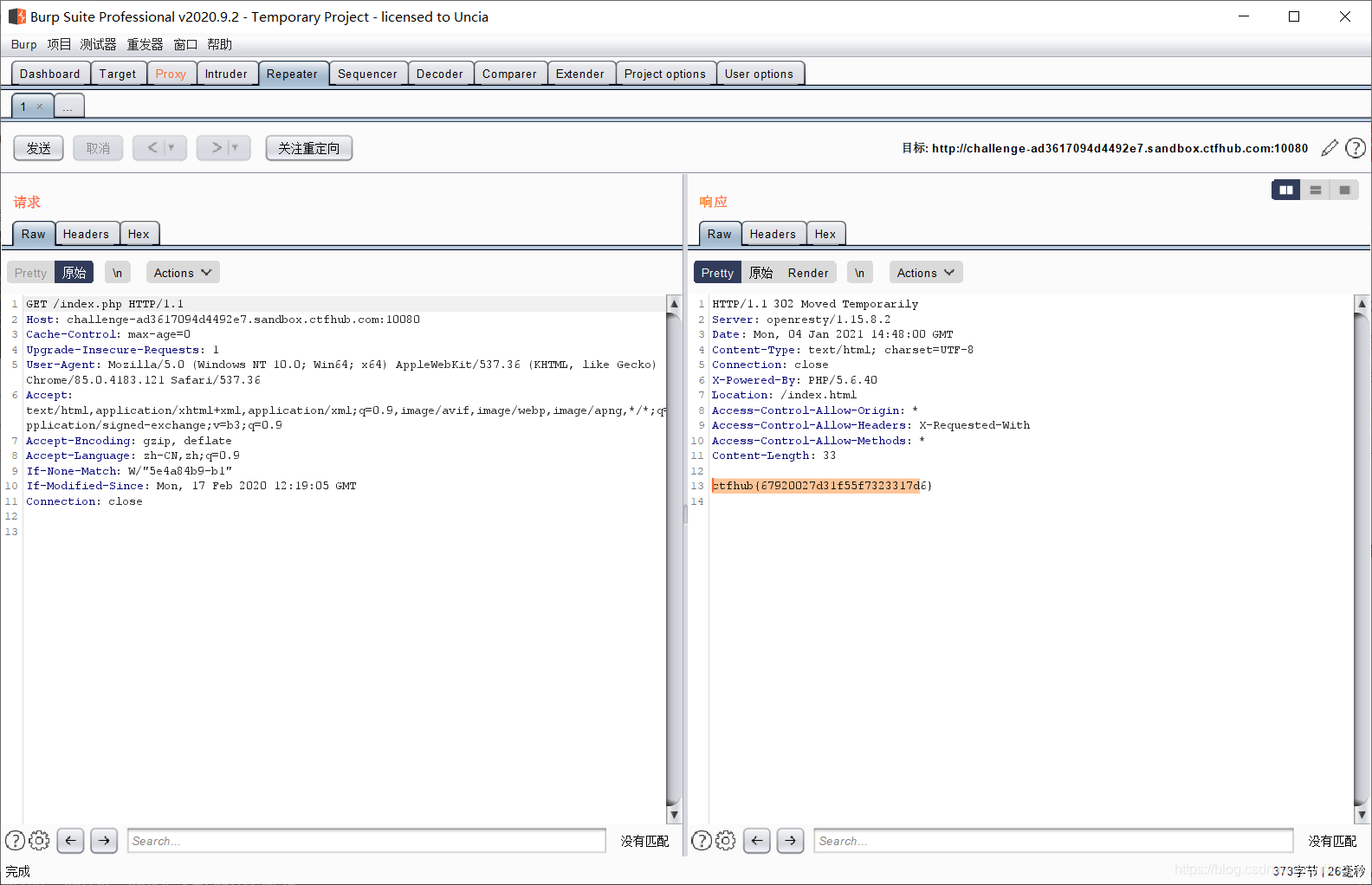Open the request Hex tab
The height and width of the screenshot is (885, 1372).
point(139,234)
